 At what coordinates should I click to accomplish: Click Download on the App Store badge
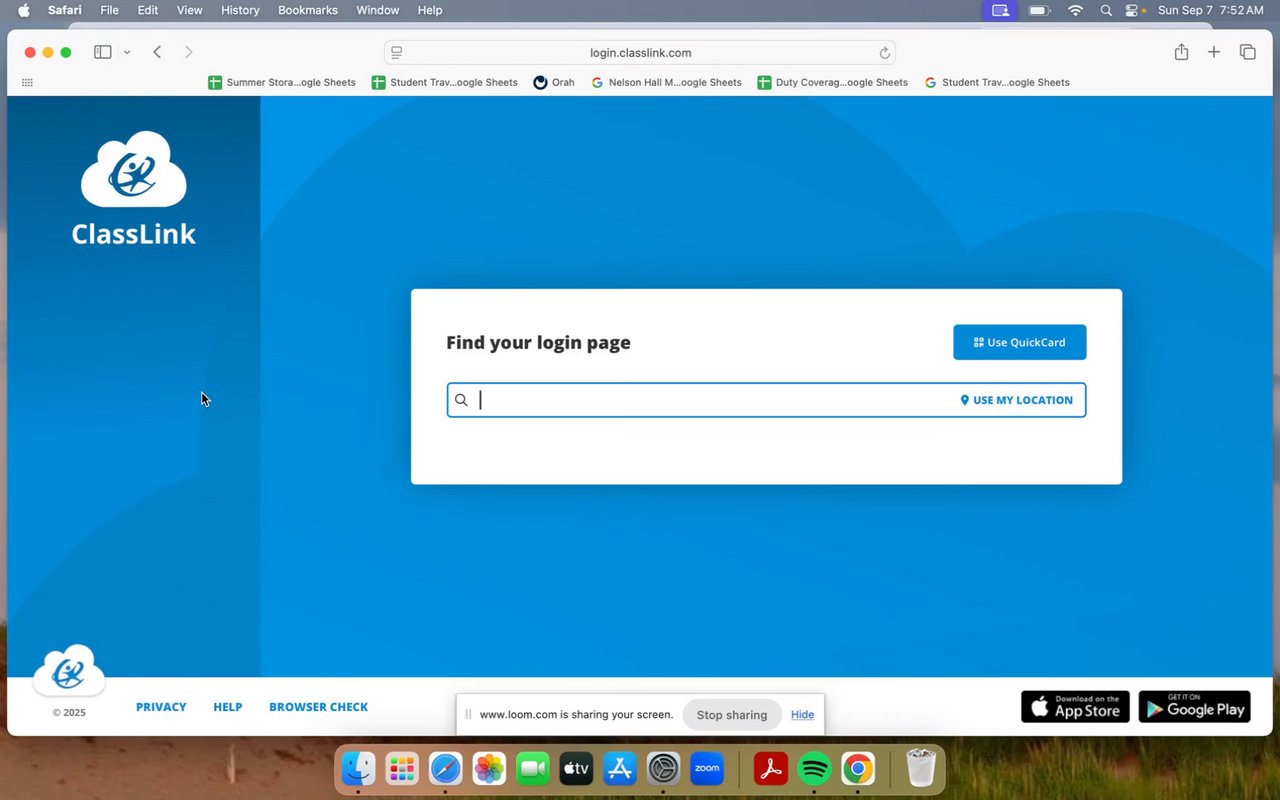(x=1075, y=707)
